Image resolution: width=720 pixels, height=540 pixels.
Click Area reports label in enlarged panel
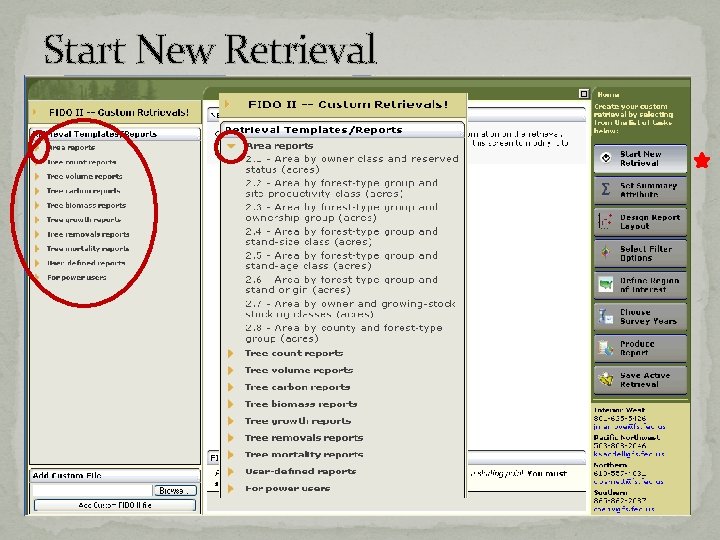280,146
